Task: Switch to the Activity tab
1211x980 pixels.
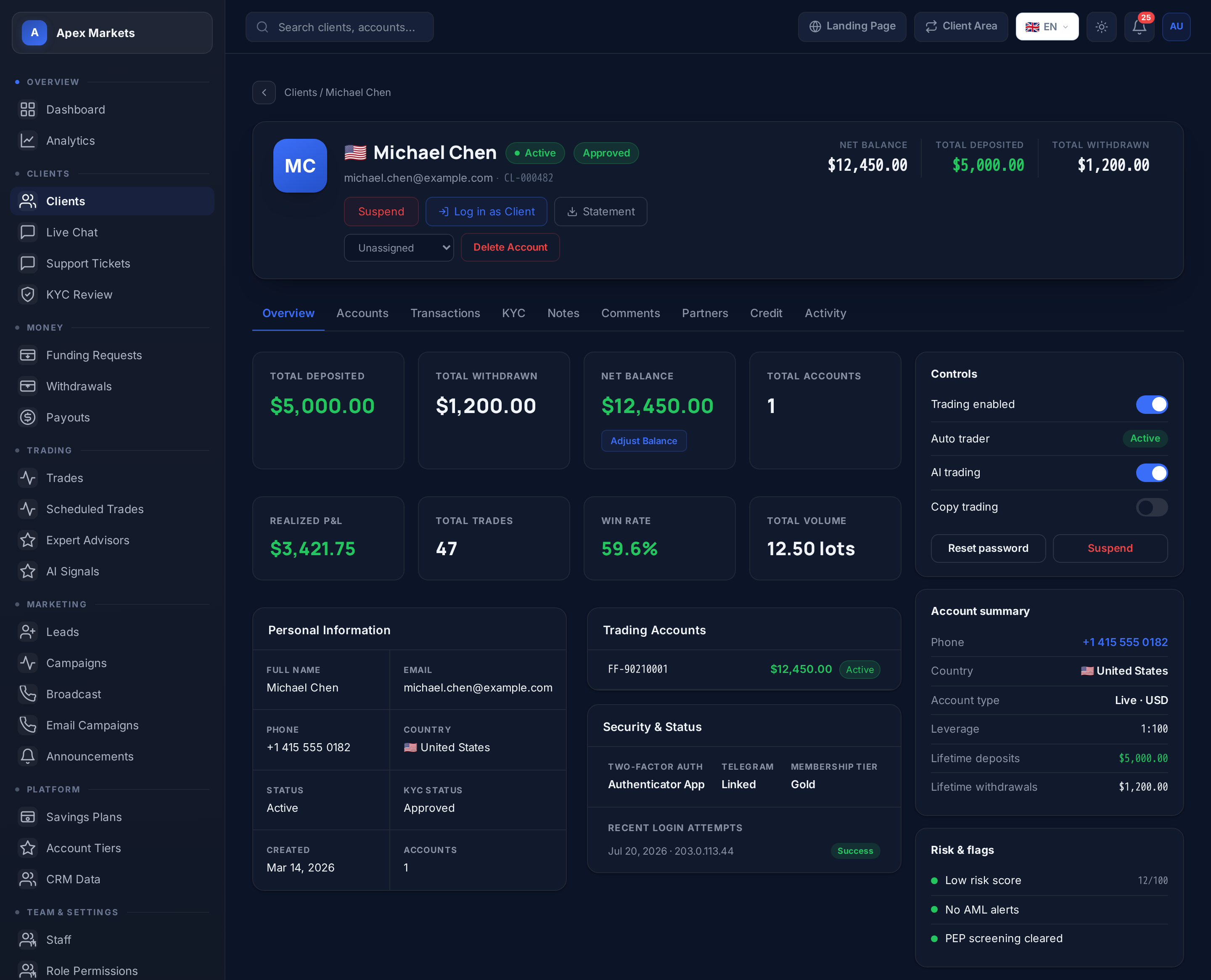Action: 825,313
